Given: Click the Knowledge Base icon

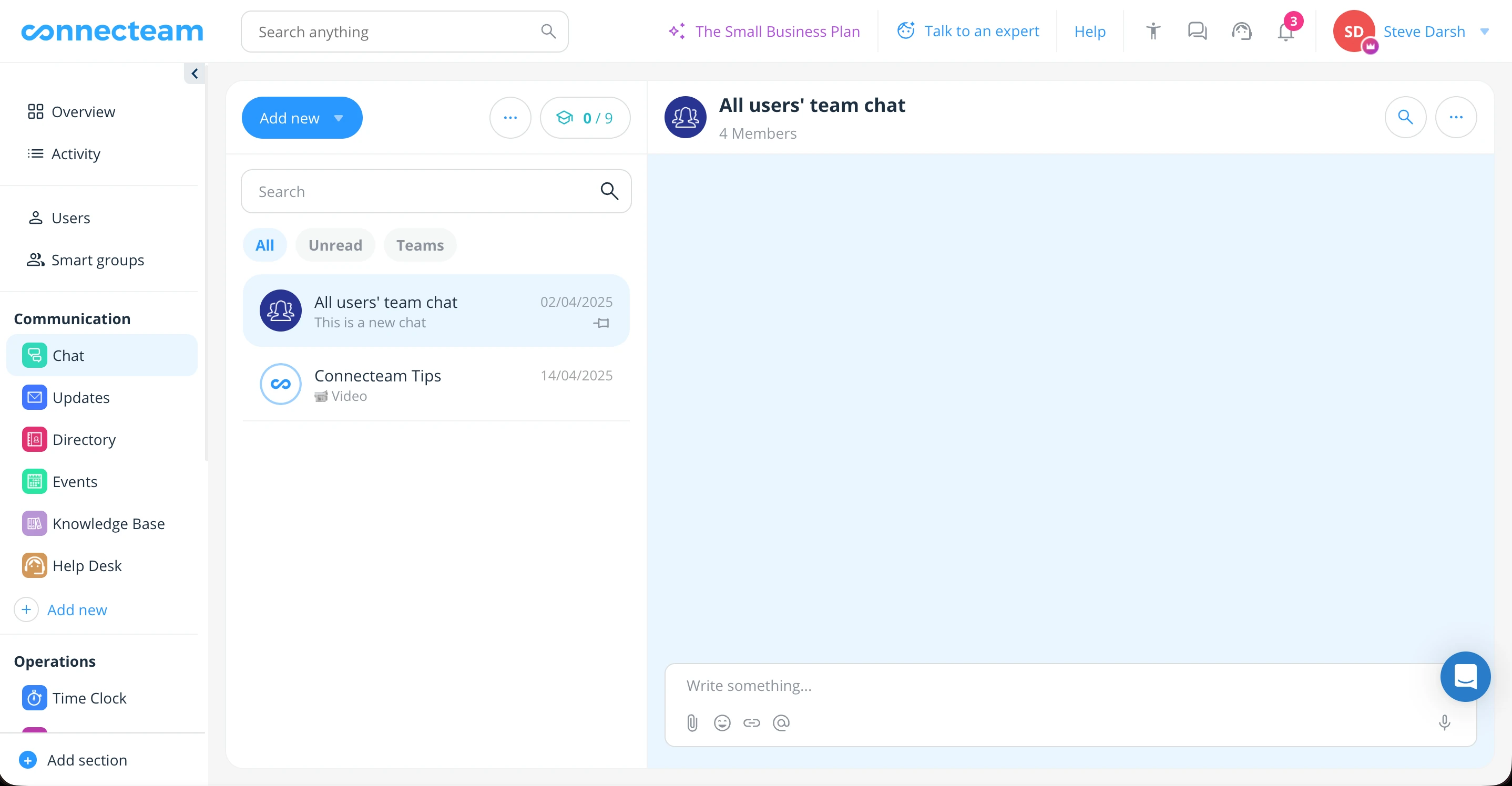Looking at the screenshot, I should point(35,524).
